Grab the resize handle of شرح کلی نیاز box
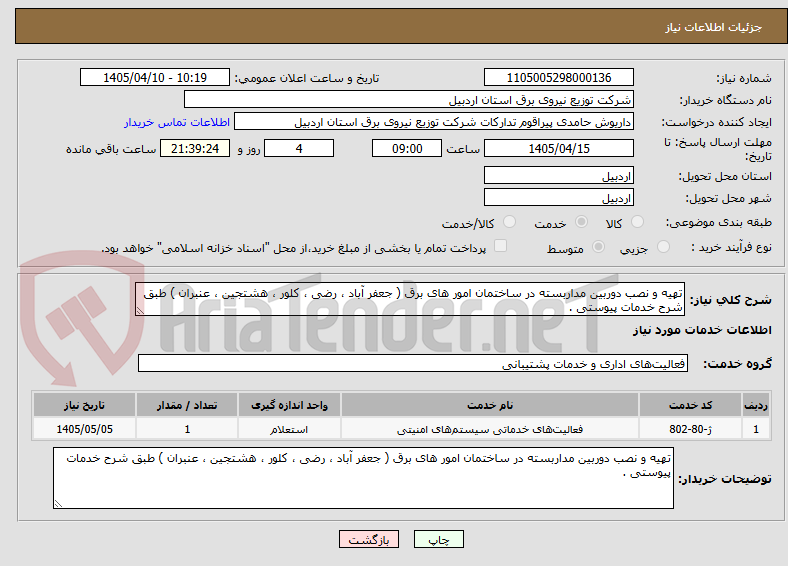Viewport: 788px width, 566px height. [x=140, y=311]
